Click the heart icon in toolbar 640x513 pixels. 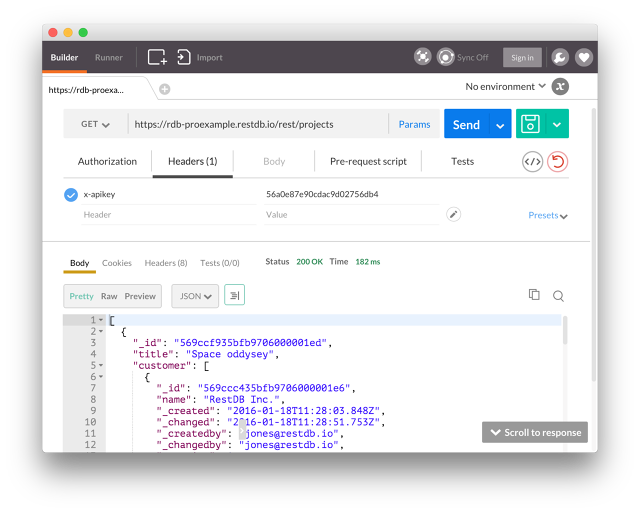[584, 57]
